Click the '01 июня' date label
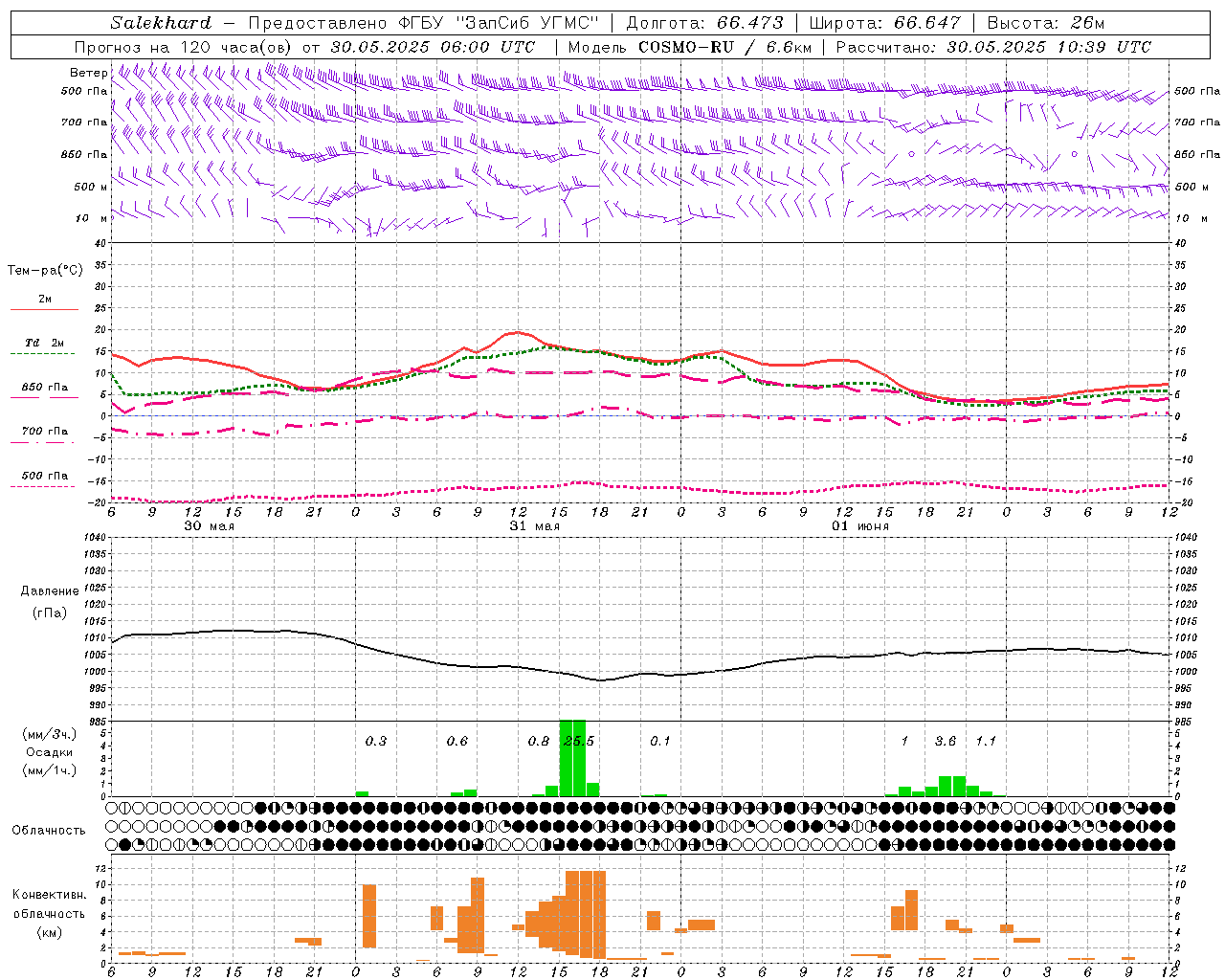 click(x=860, y=526)
